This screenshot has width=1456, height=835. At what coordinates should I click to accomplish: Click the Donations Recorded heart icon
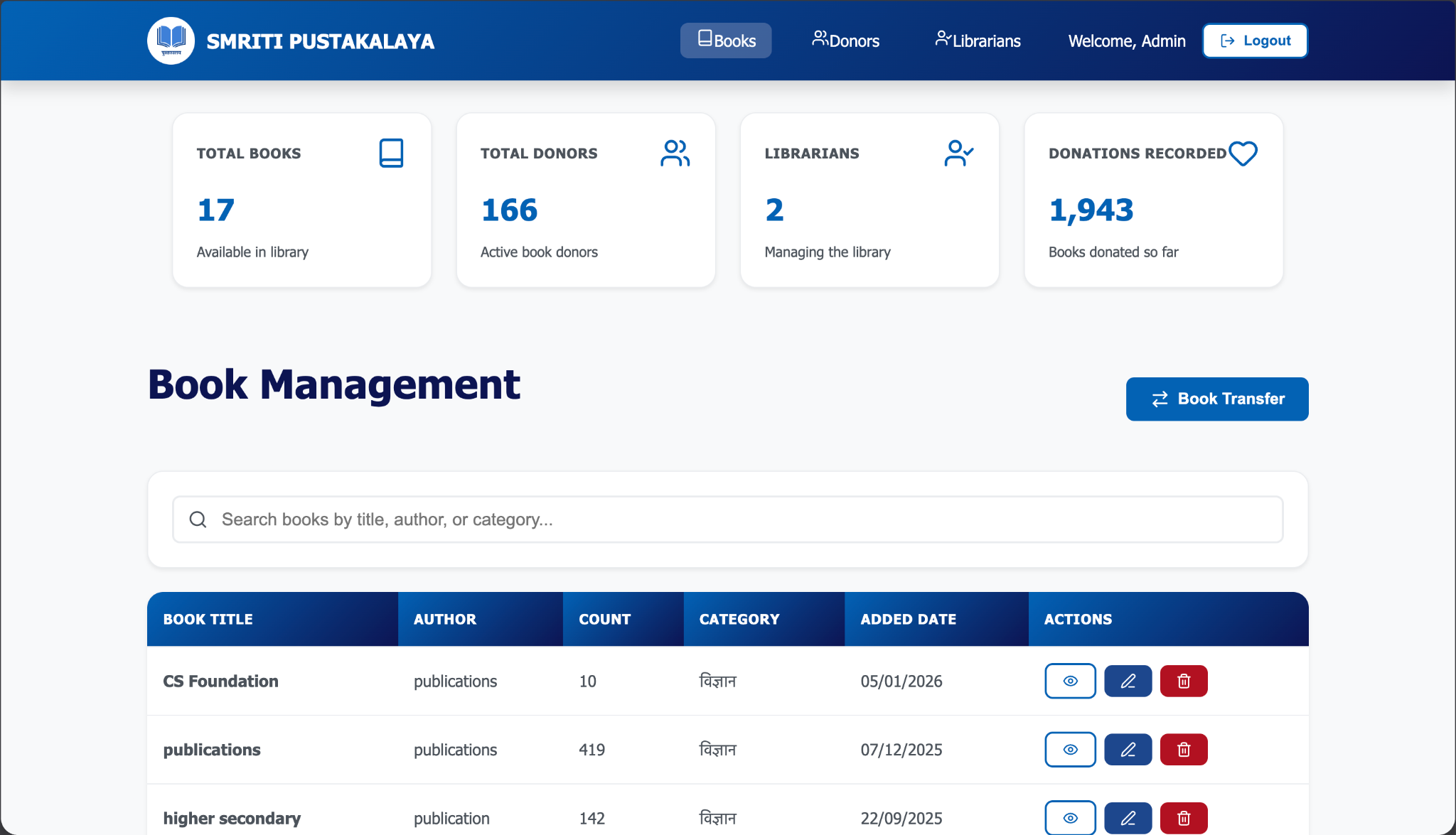[x=1243, y=153]
